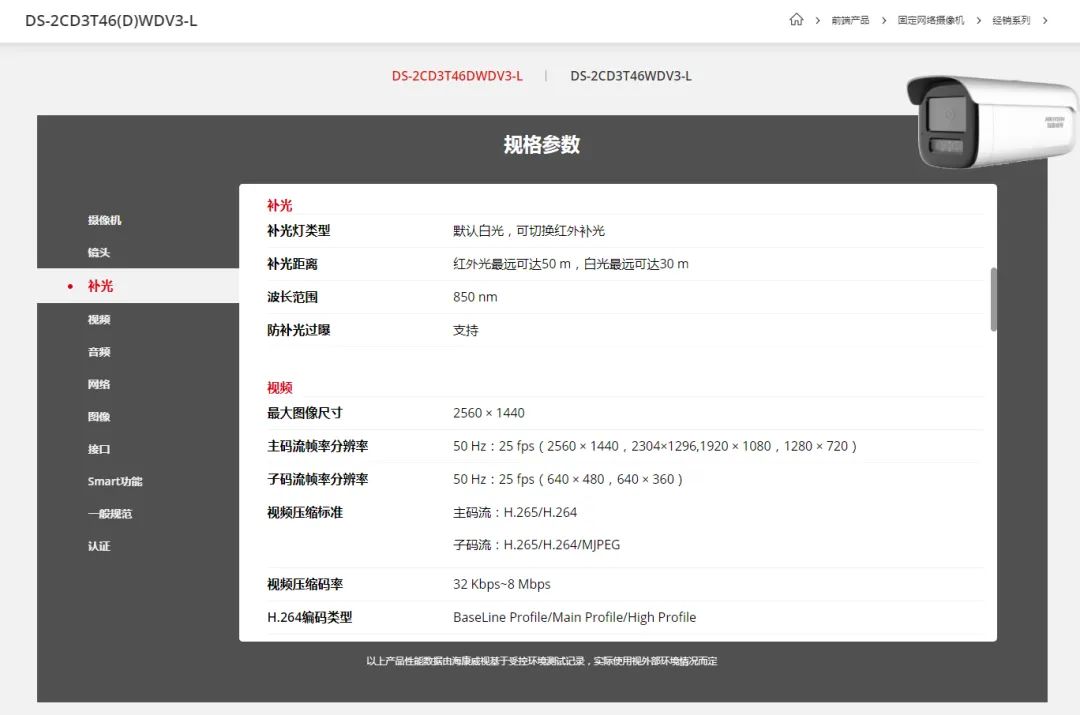Navigate to 接口 sidebar item
The height and width of the screenshot is (715, 1080).
point(98,449)
